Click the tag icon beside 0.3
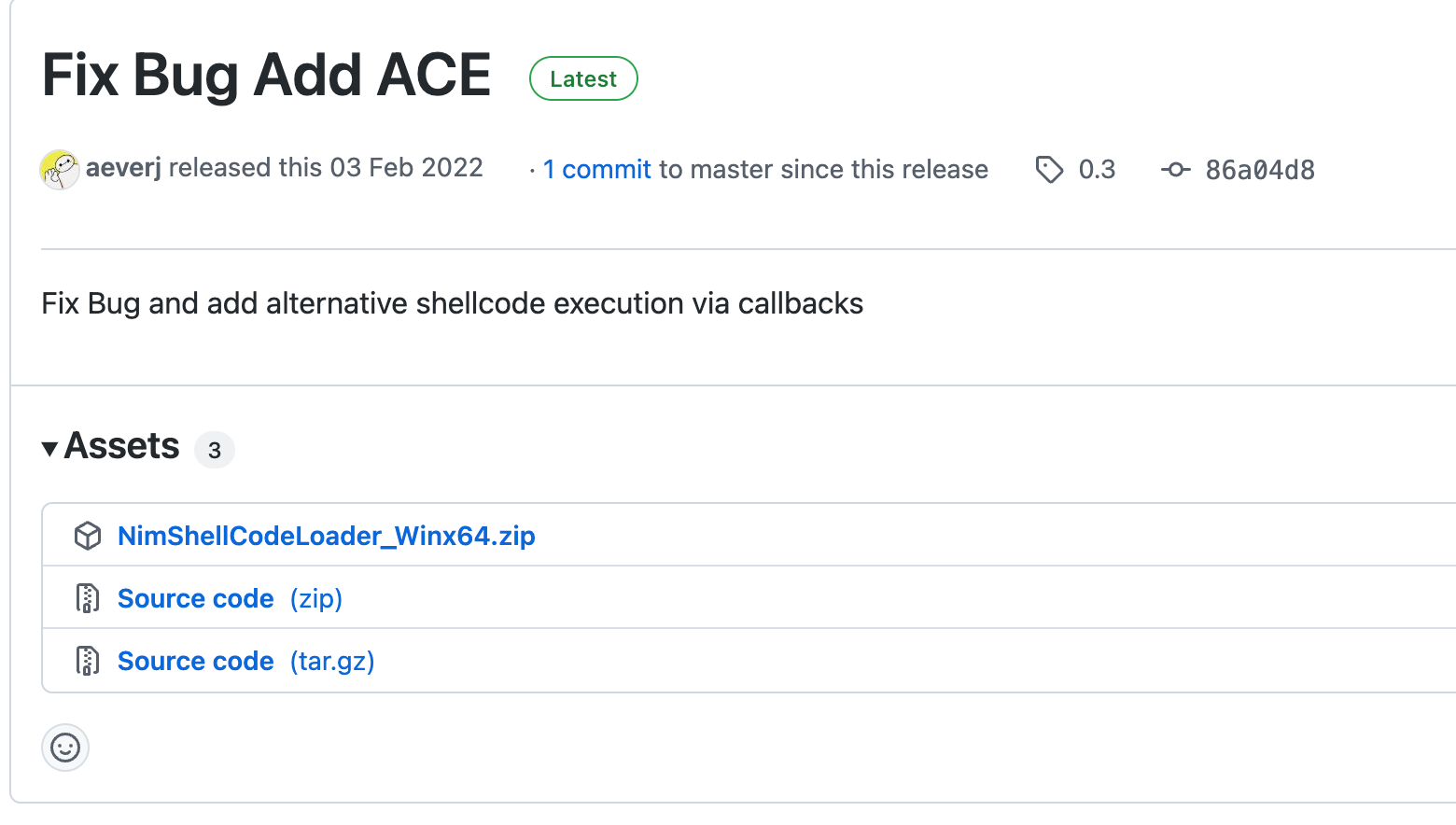Screen dimensions: 1456x825 [1049, 170]
